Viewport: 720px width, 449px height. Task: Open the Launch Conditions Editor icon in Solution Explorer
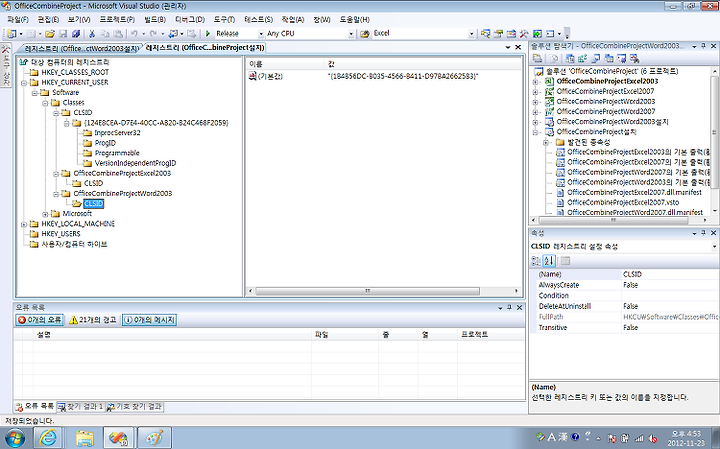point(635,58)
